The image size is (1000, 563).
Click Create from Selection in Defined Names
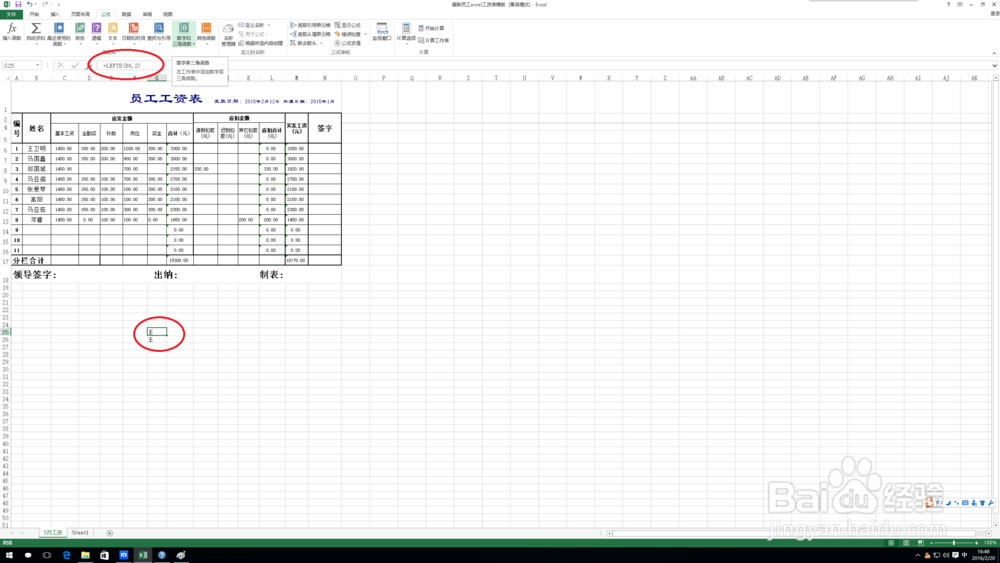[x=261, y=43]
